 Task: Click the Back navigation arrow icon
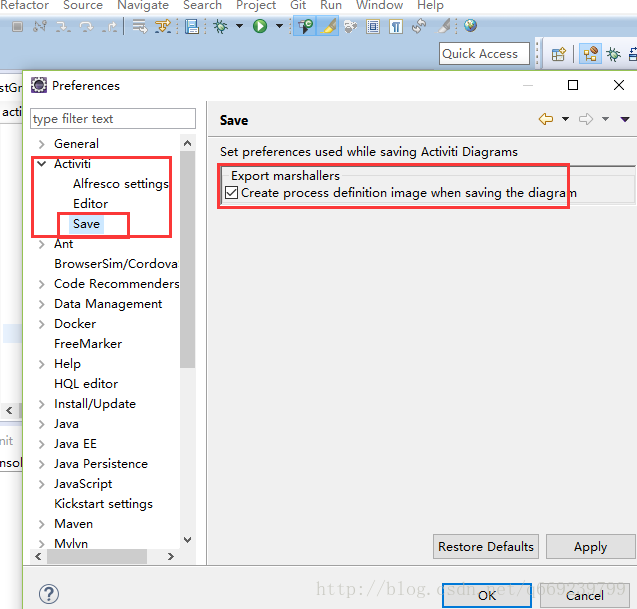coord(546,119)
